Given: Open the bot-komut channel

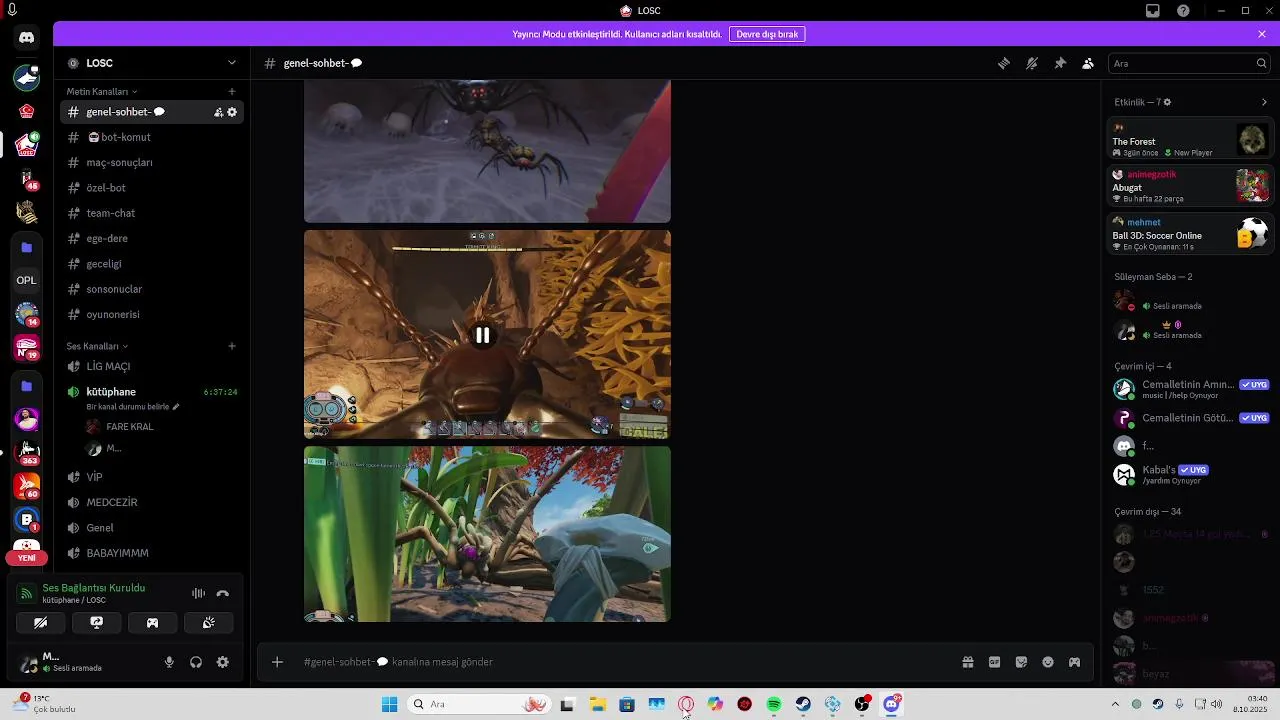Looking at the screenshot, I should click(x=152, y=137).
